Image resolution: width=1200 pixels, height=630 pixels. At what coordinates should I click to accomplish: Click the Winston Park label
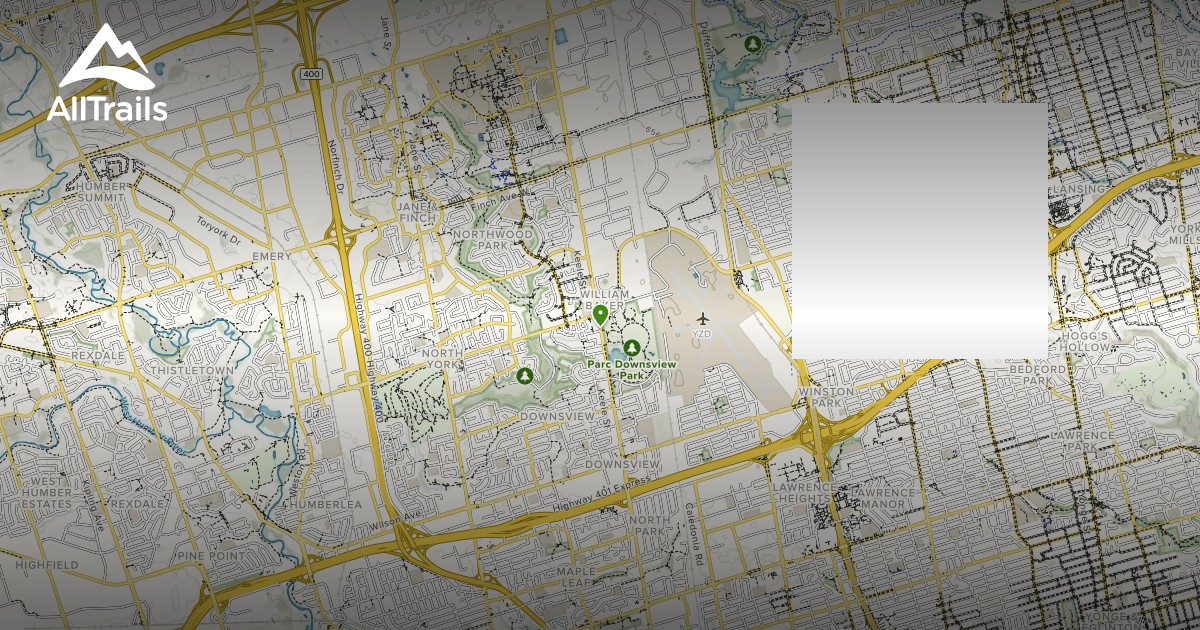827,397
